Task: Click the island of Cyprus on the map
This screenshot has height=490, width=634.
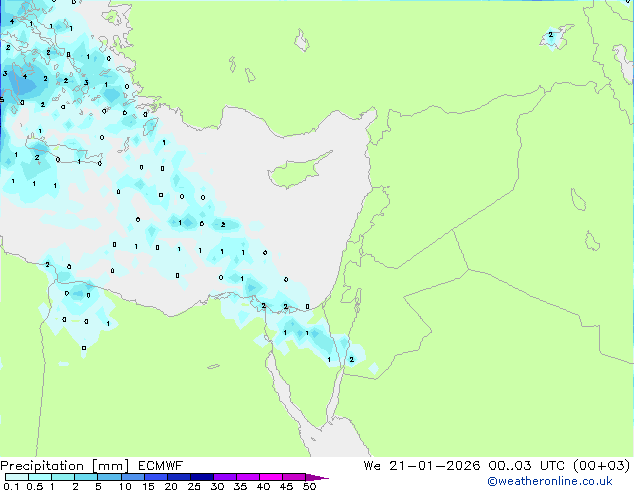Action: coord(297,172)
